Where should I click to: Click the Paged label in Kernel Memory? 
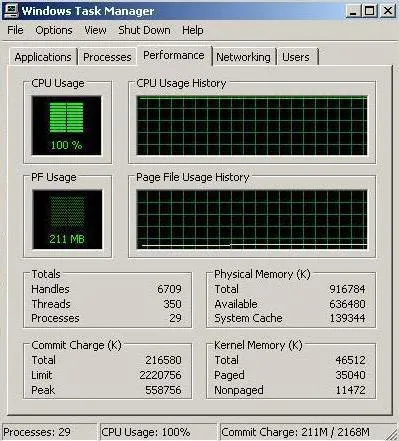point(229,375)
